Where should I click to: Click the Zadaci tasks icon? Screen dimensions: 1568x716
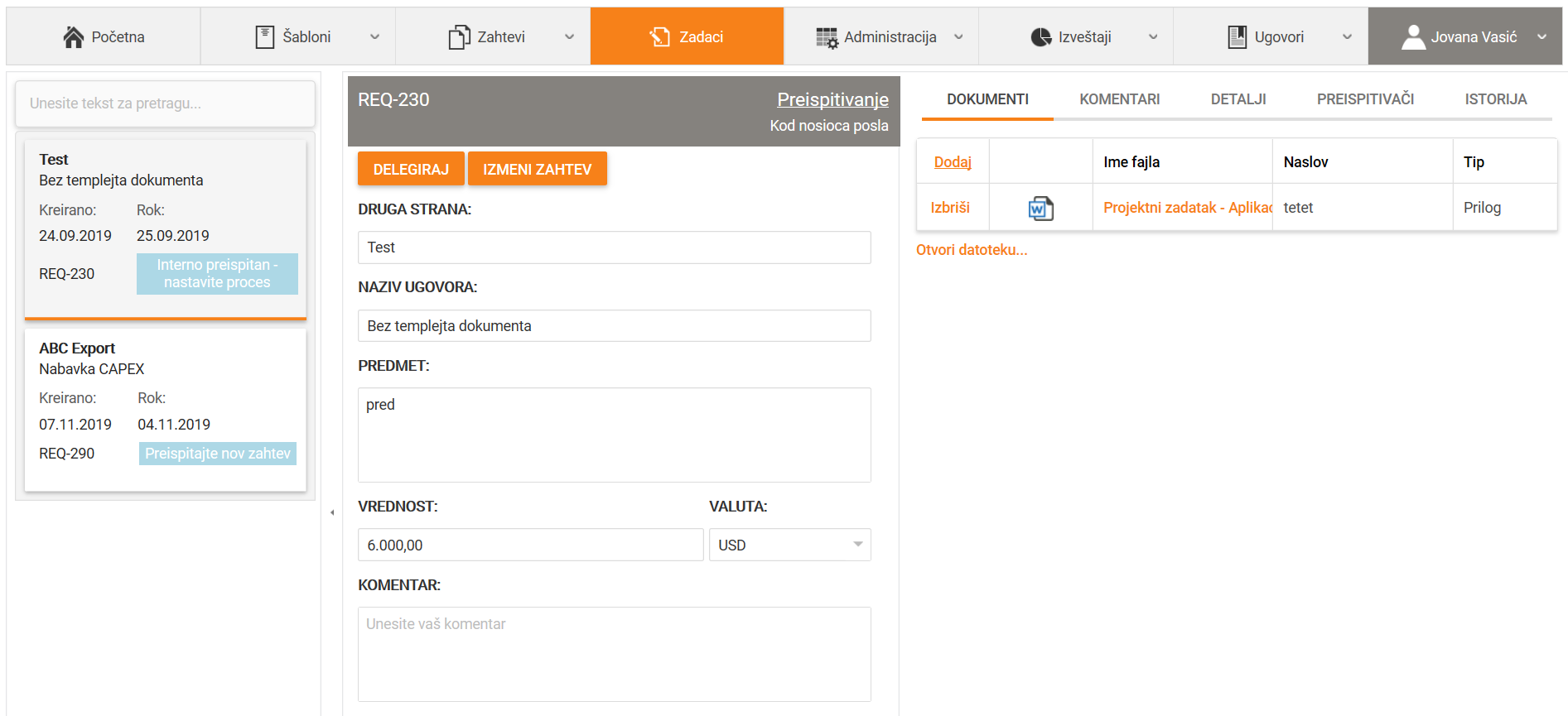tap(659, 37)
